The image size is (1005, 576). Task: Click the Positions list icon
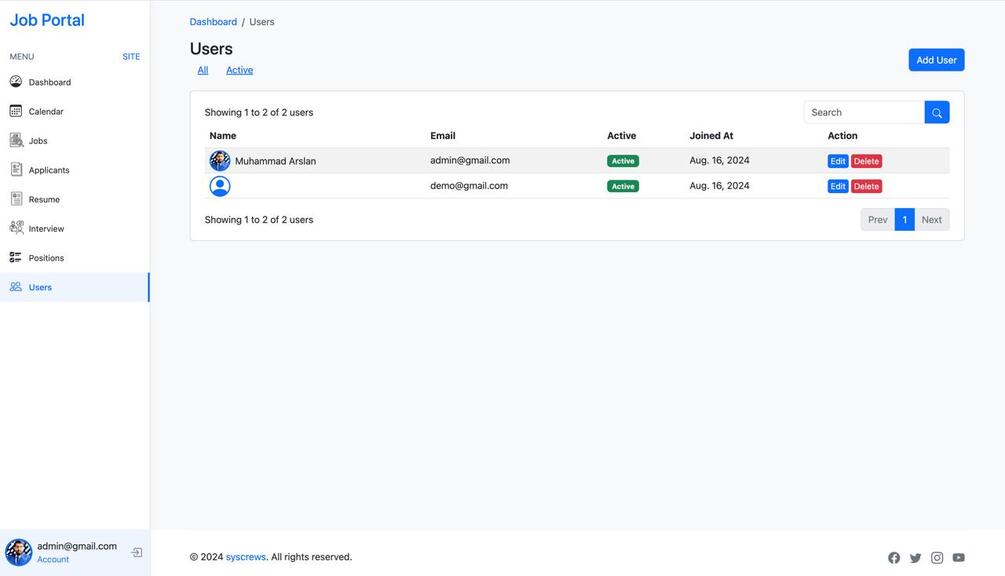(16, 257)
